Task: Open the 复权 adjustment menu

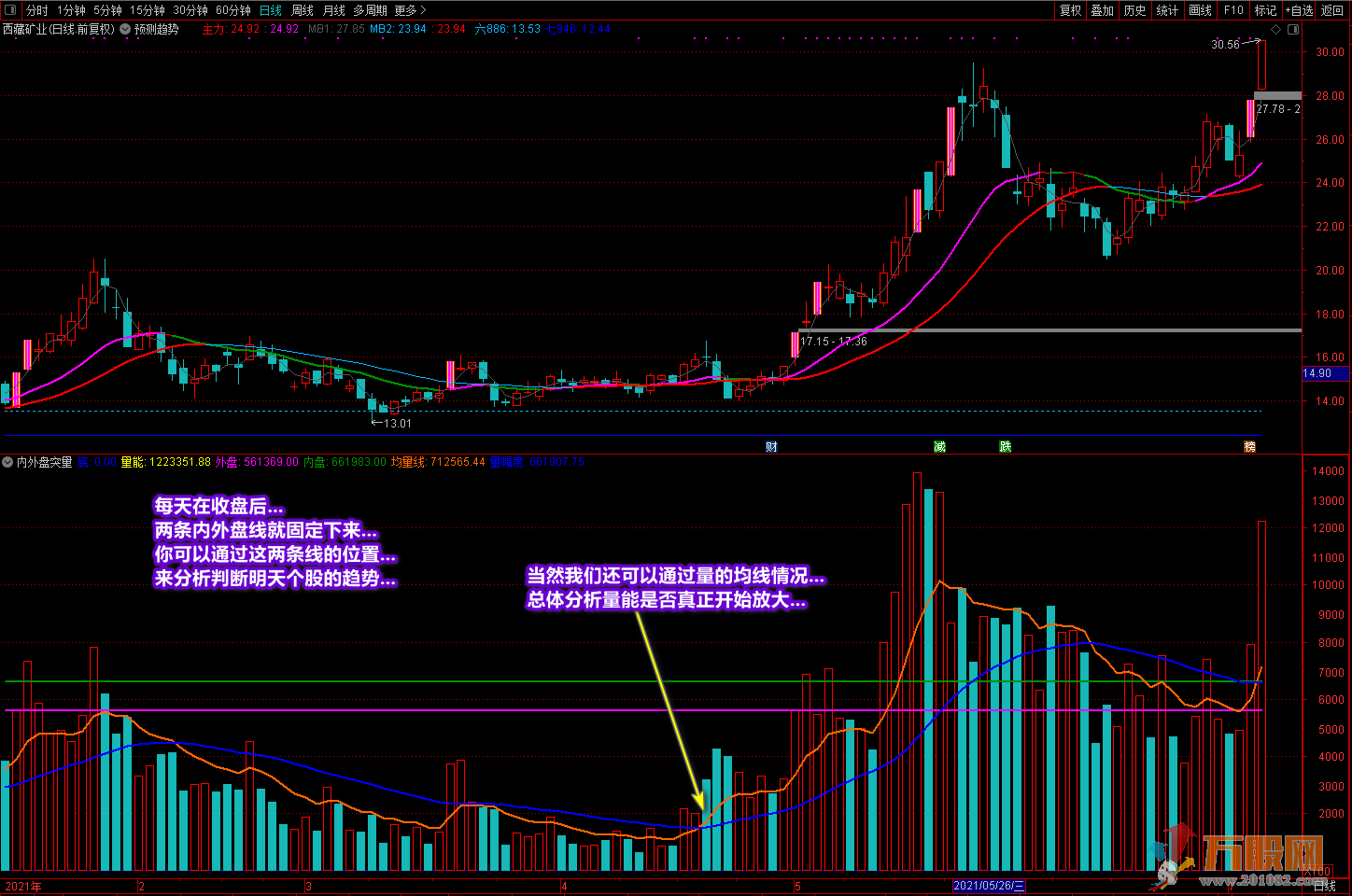Action: click(1071, 10)
